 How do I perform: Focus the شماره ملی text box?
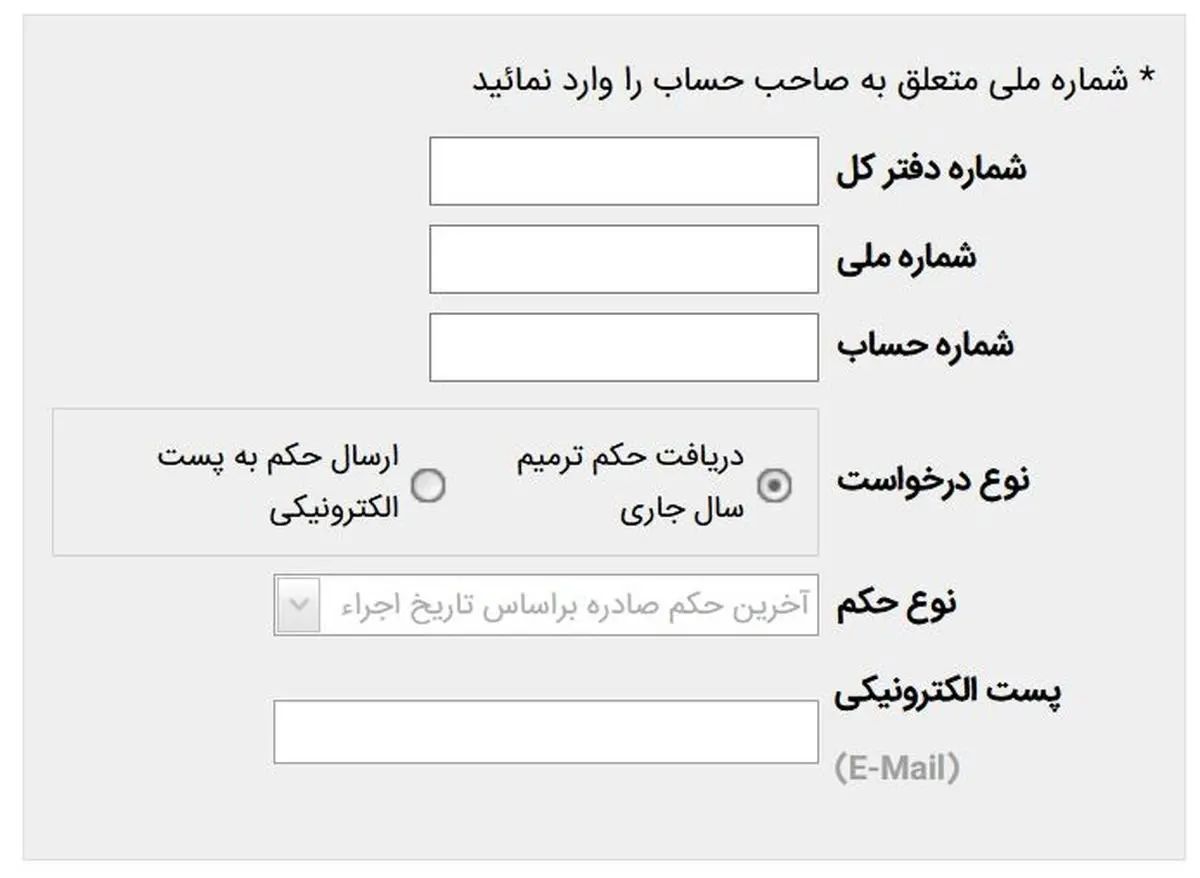coord(623,259)
